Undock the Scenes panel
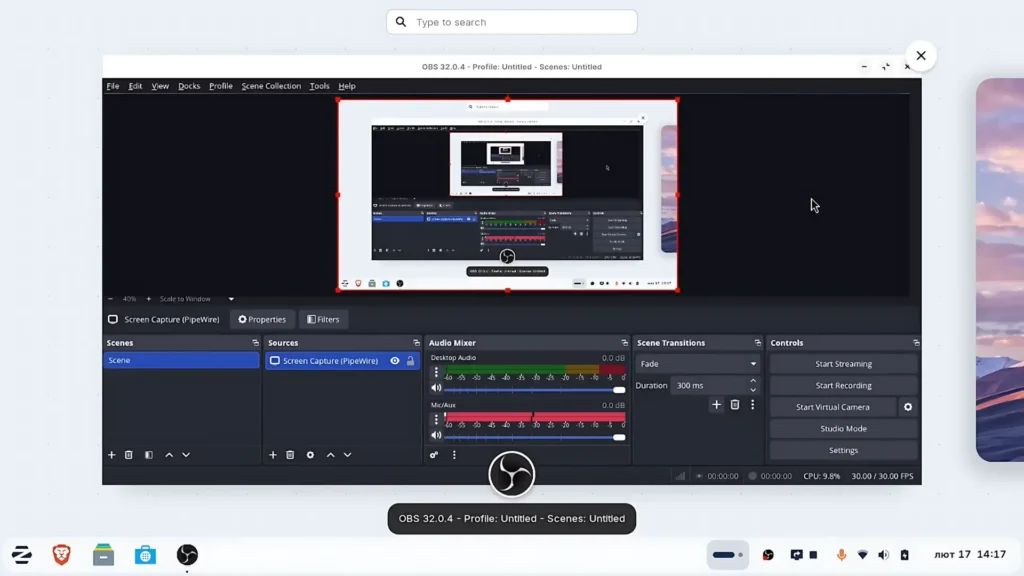 click(x=255, y=343)
